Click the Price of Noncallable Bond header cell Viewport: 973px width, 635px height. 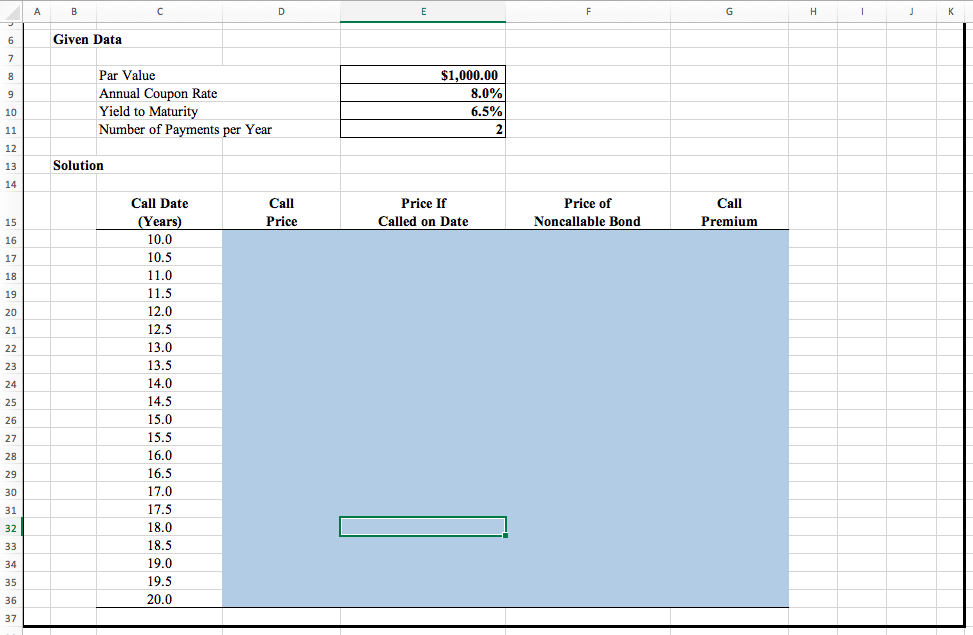587,211
